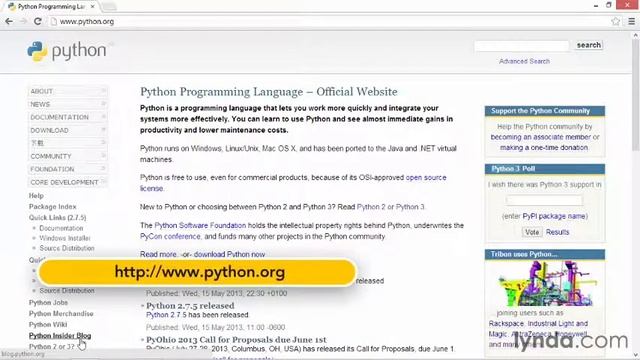
Task: Expand the arrow beside DOWNLOAD
Action: tap(103, 130)
